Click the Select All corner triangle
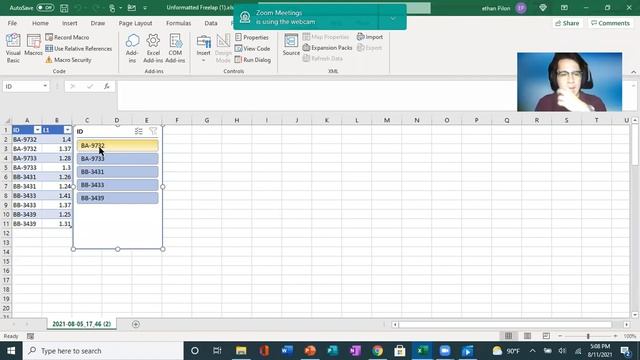 click(x=7, y=120)
